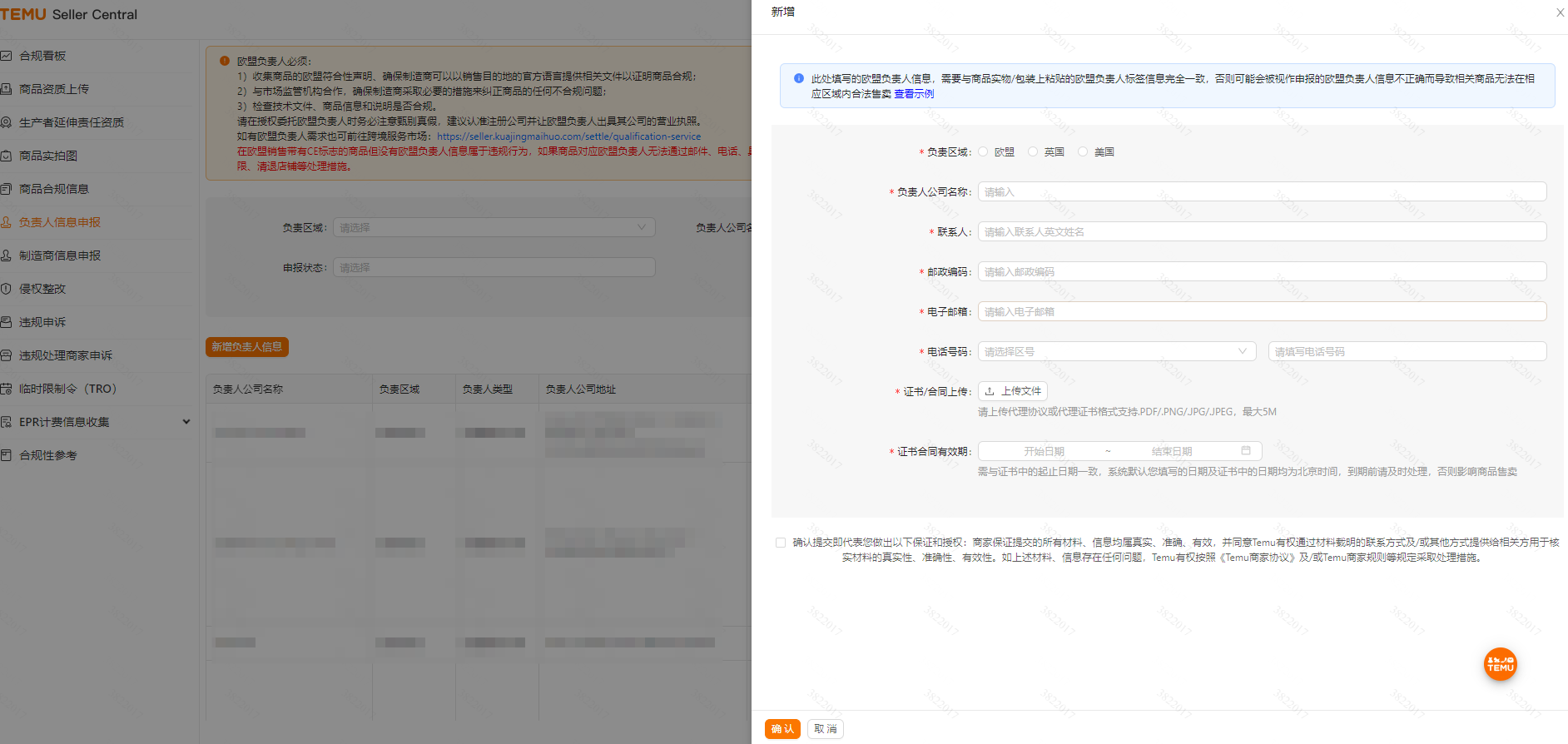Click the 结束日期 end date field
Screen dimensions: 1568x744
[1172, 451]
